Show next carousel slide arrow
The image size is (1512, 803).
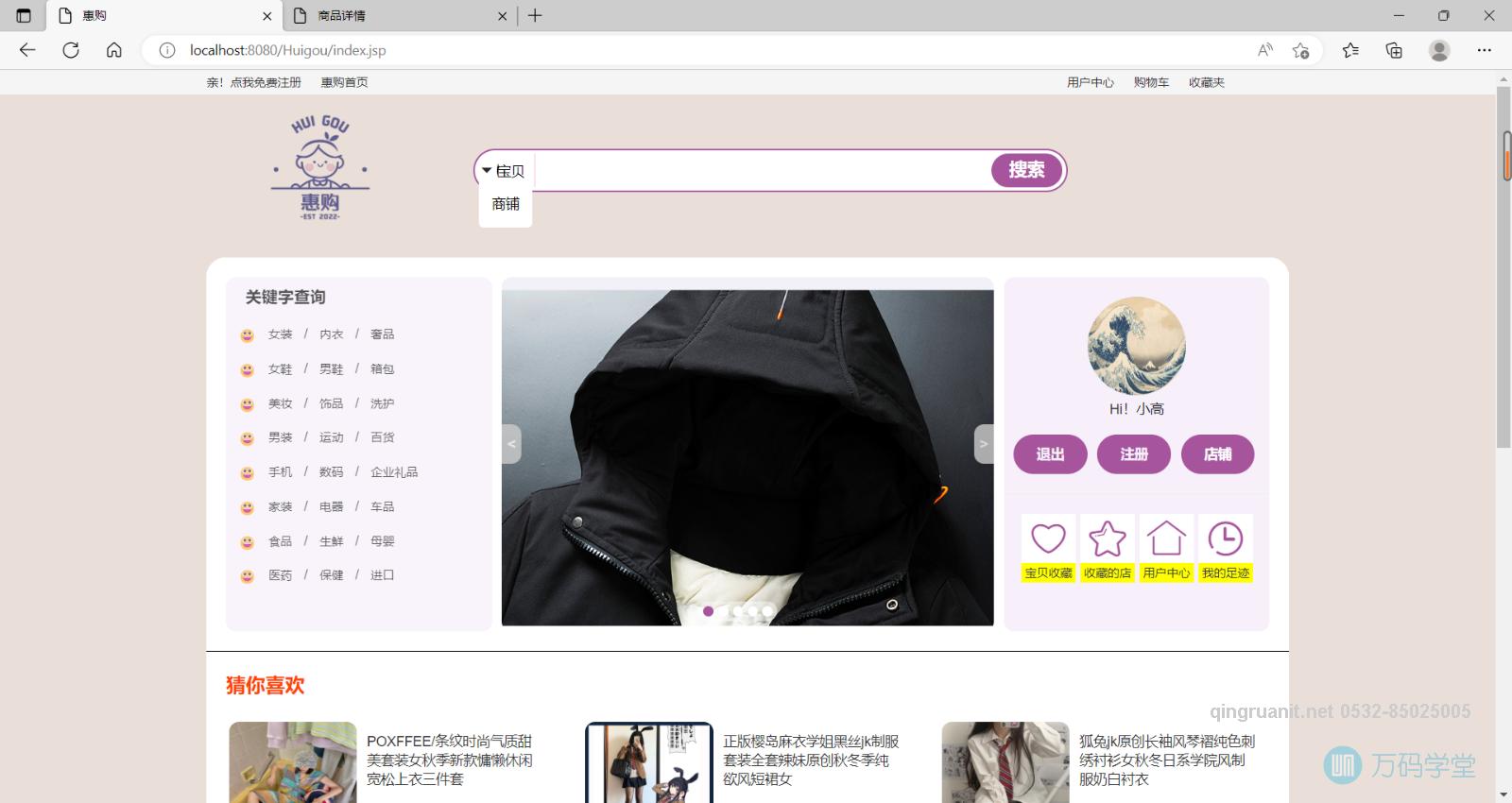point(984,444)
